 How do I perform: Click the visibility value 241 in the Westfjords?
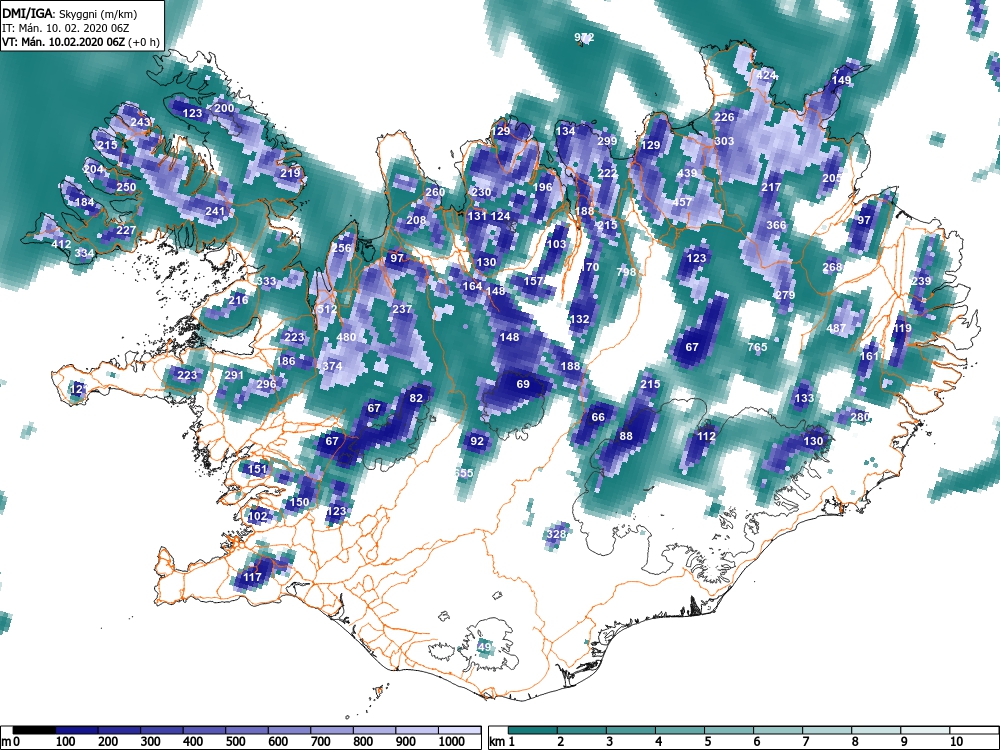coord(216,211)
